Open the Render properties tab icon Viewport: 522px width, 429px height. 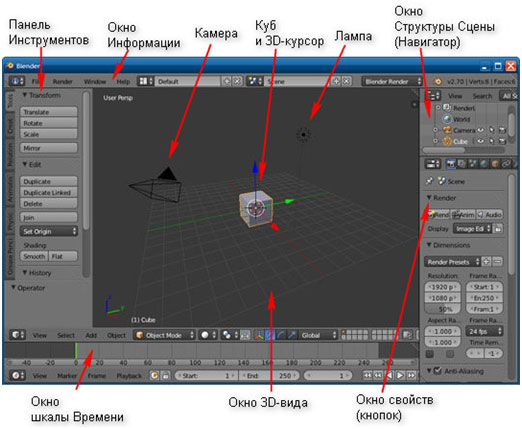(x=451, y=164)
